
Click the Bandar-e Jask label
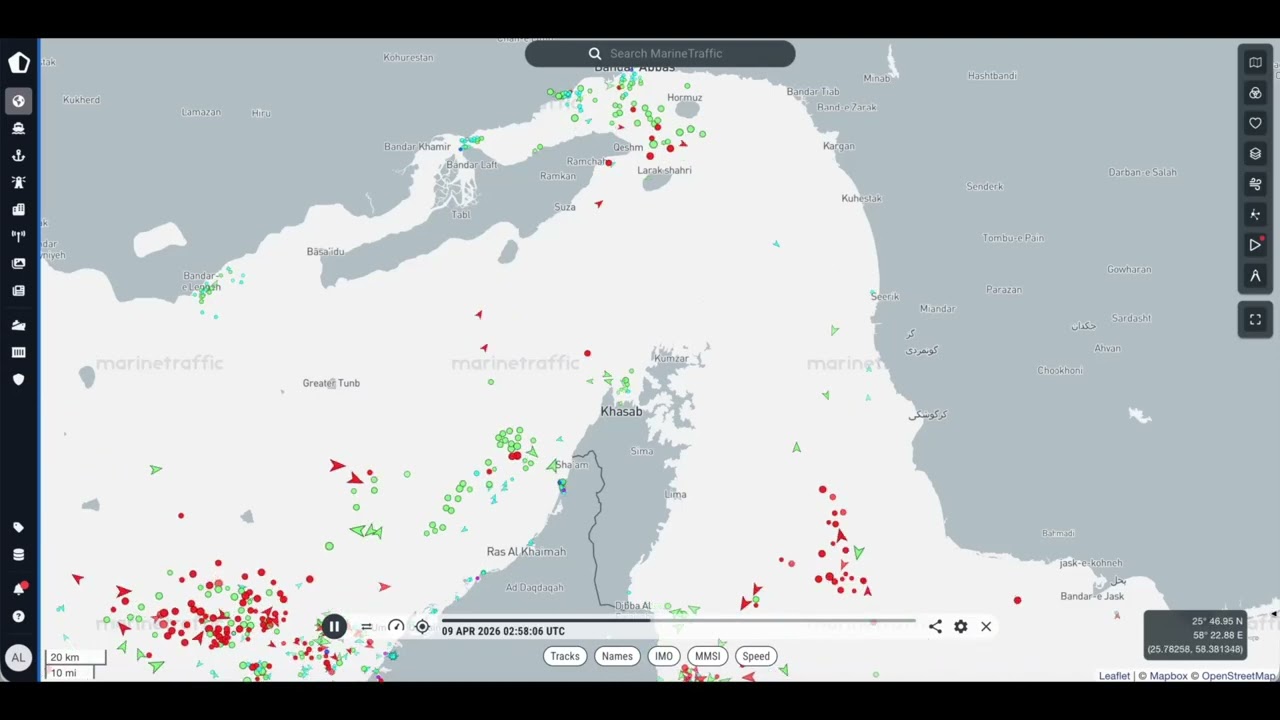coord(1092,596)
